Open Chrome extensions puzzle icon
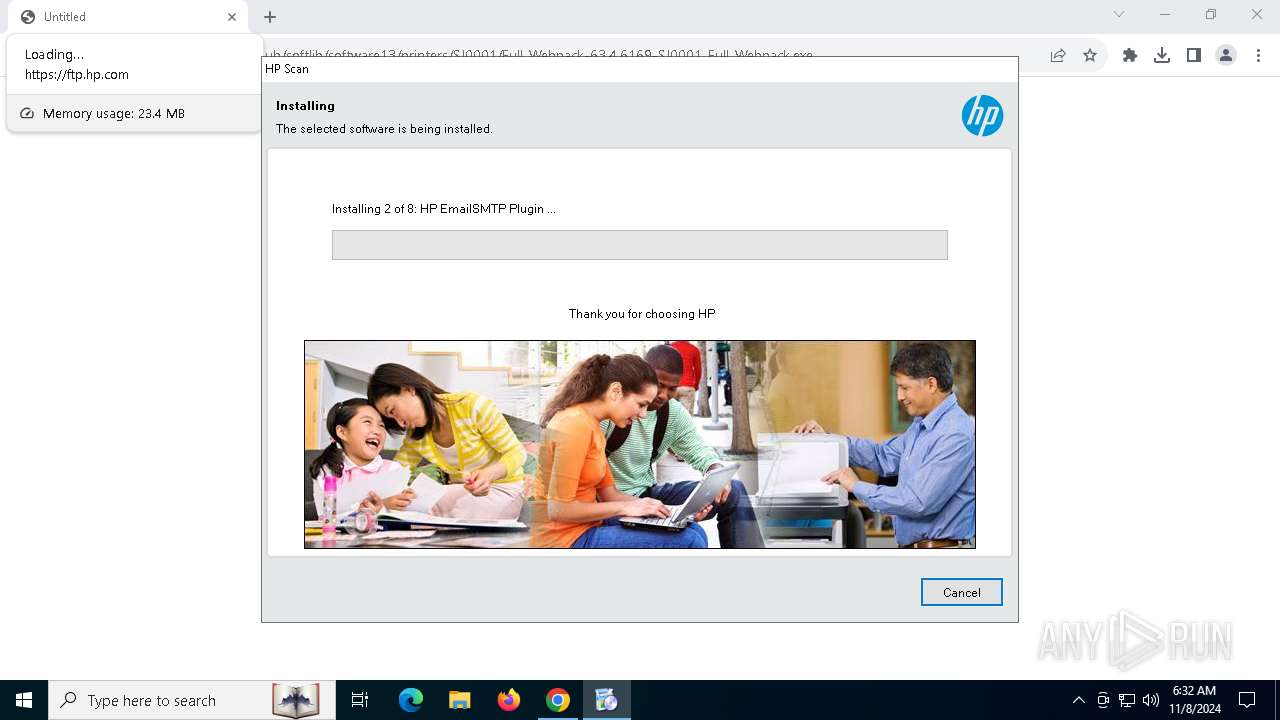 click(1130, 56)
